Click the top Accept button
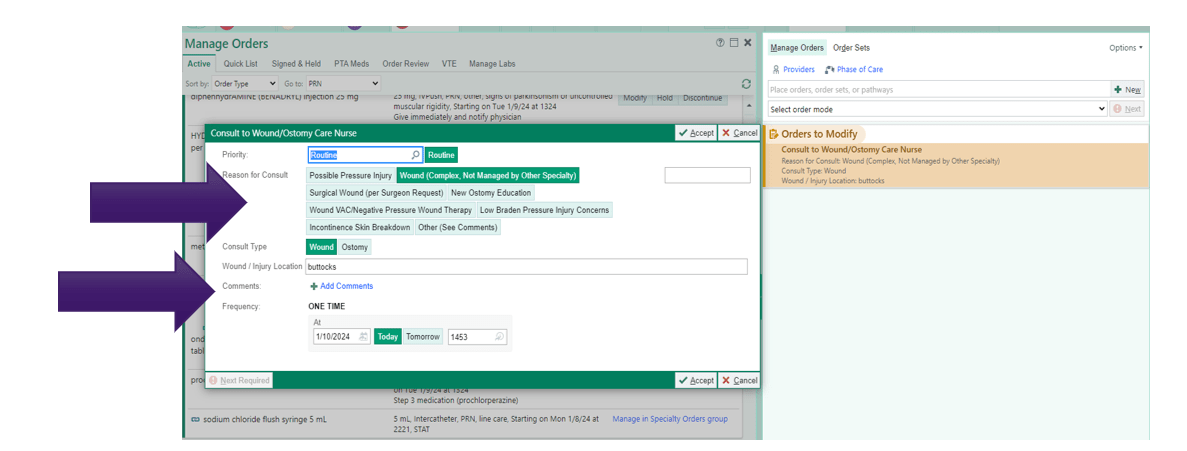 point(696,133)
